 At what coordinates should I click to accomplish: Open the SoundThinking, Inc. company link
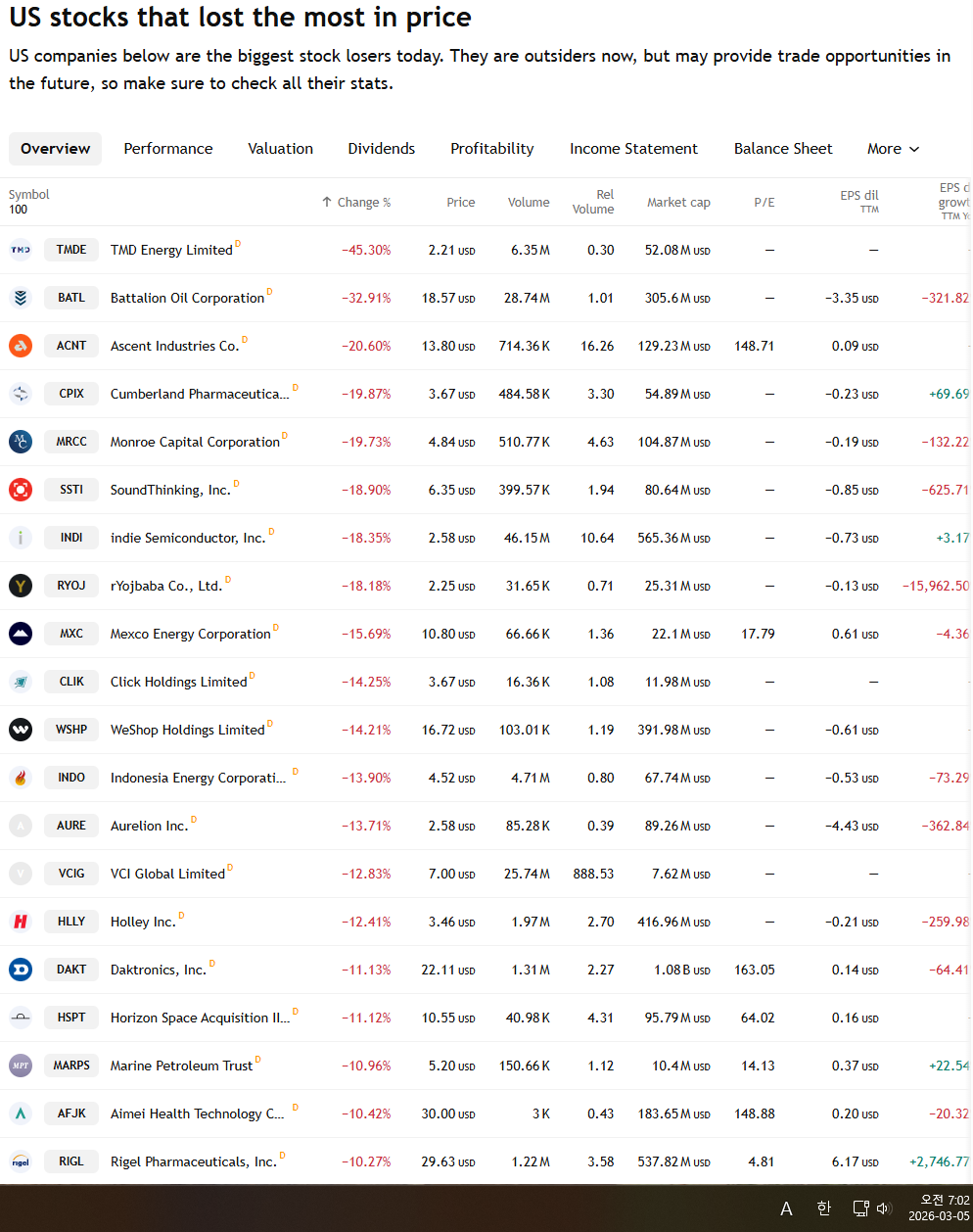tap(170, 490)
